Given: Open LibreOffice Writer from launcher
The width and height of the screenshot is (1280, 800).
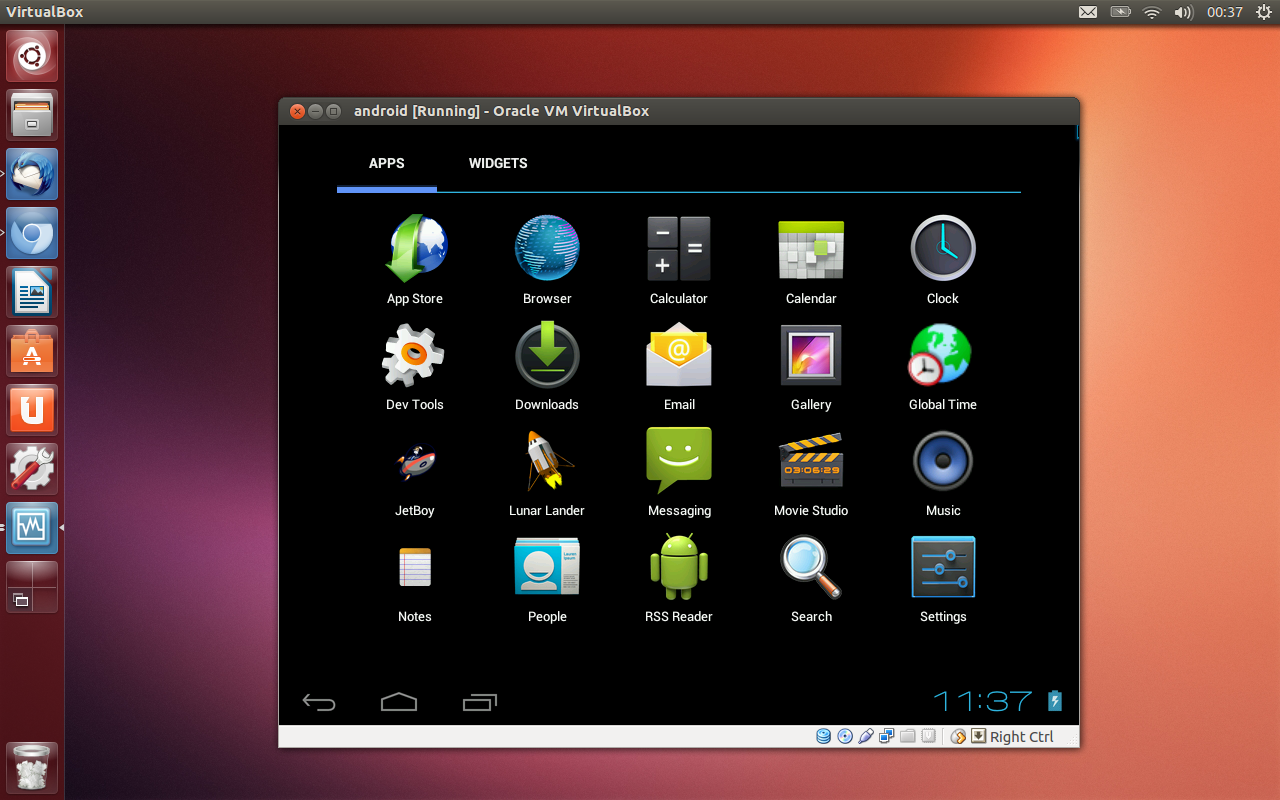Looking at the screenshot, I should click(x=32, y=292).
